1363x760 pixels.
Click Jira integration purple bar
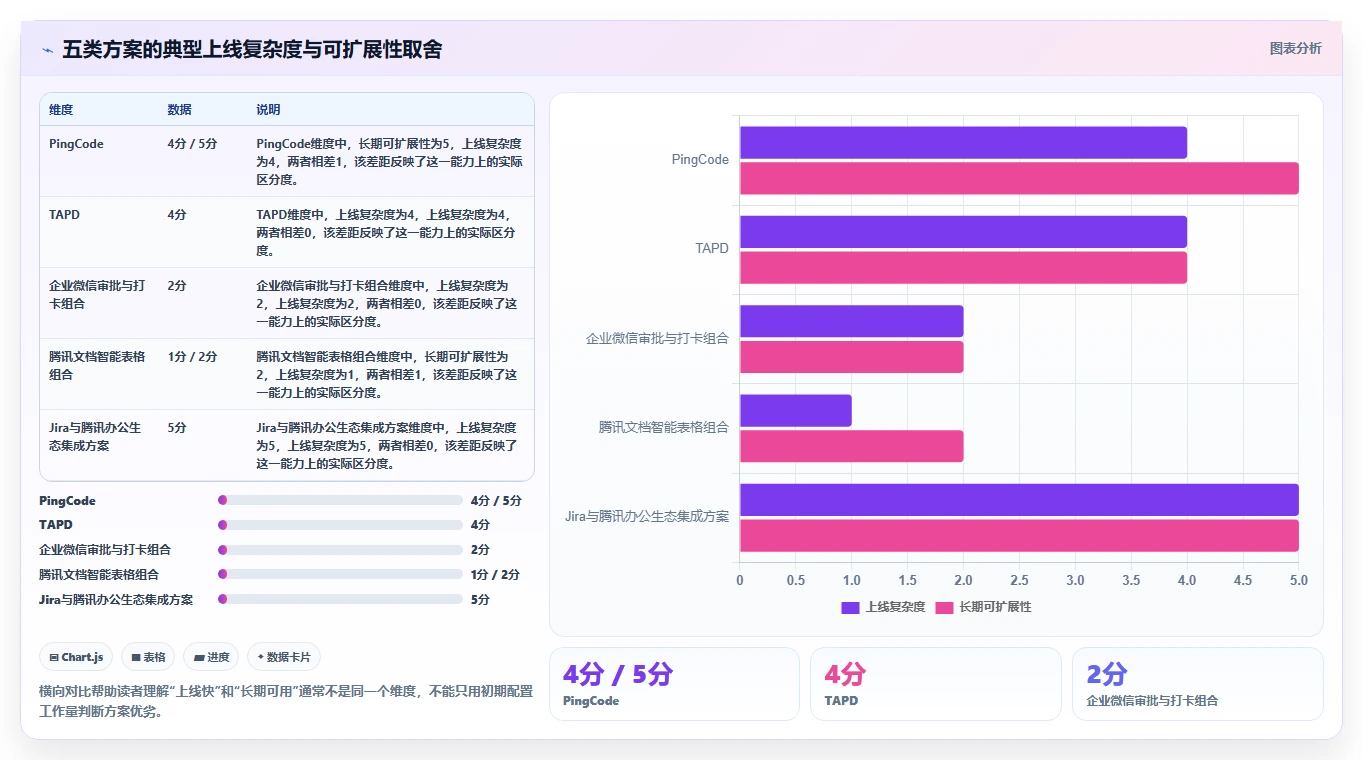[x=1019, y=500]
